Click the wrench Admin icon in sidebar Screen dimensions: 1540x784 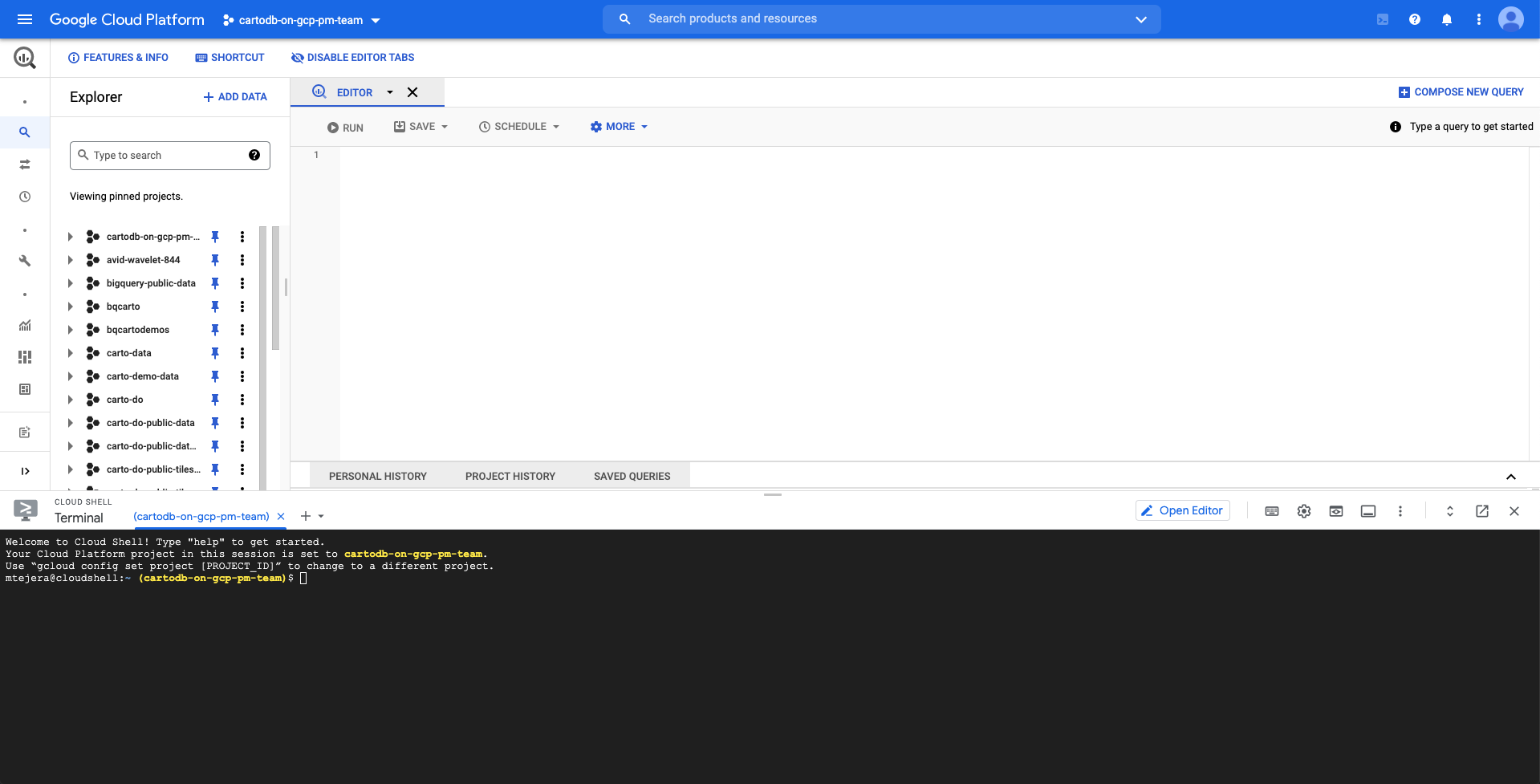[25, 261]
